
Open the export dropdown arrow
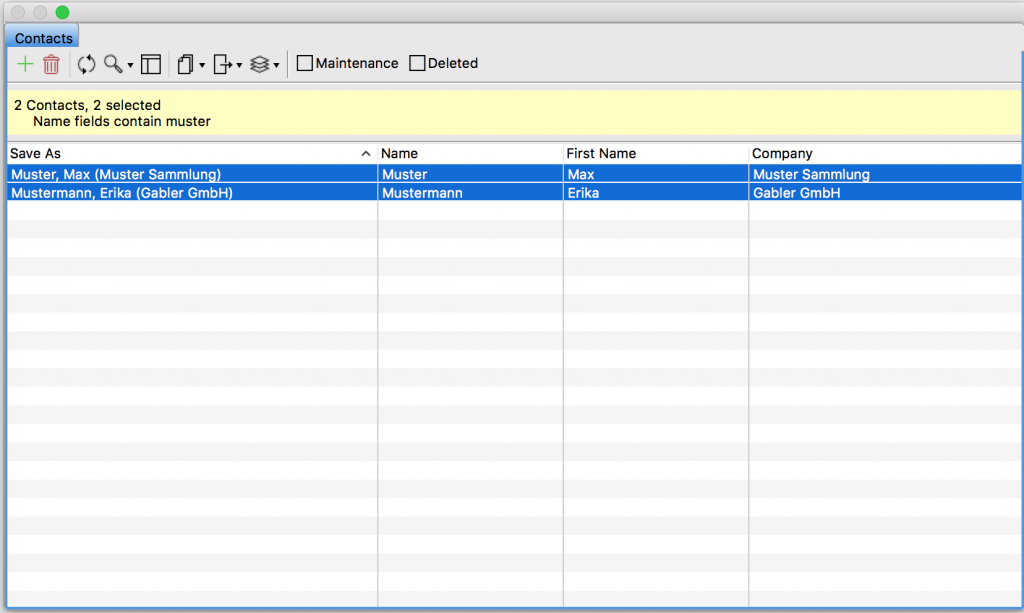tap(239, 65)
